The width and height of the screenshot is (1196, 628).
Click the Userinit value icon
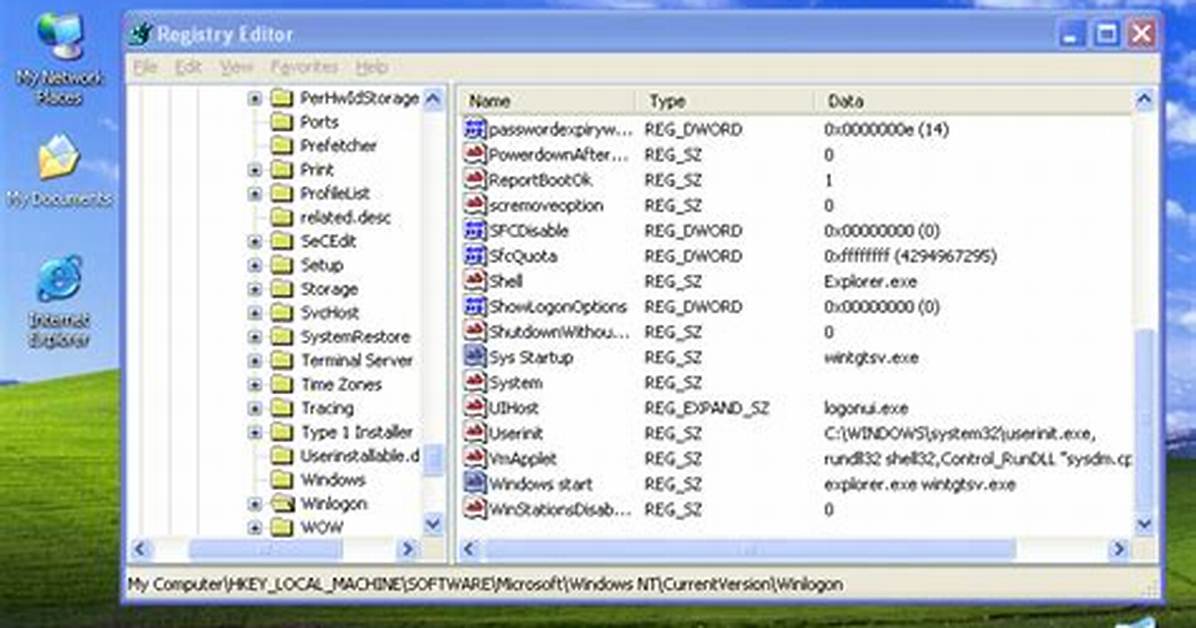tap(474, 433)
